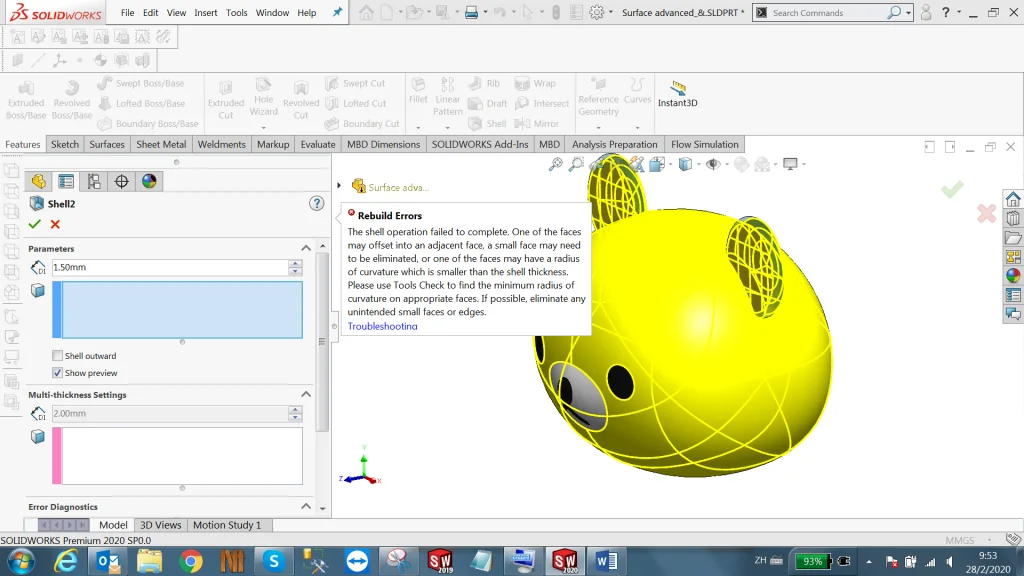Expand the Error Diagnostics section

click(306, 506)
